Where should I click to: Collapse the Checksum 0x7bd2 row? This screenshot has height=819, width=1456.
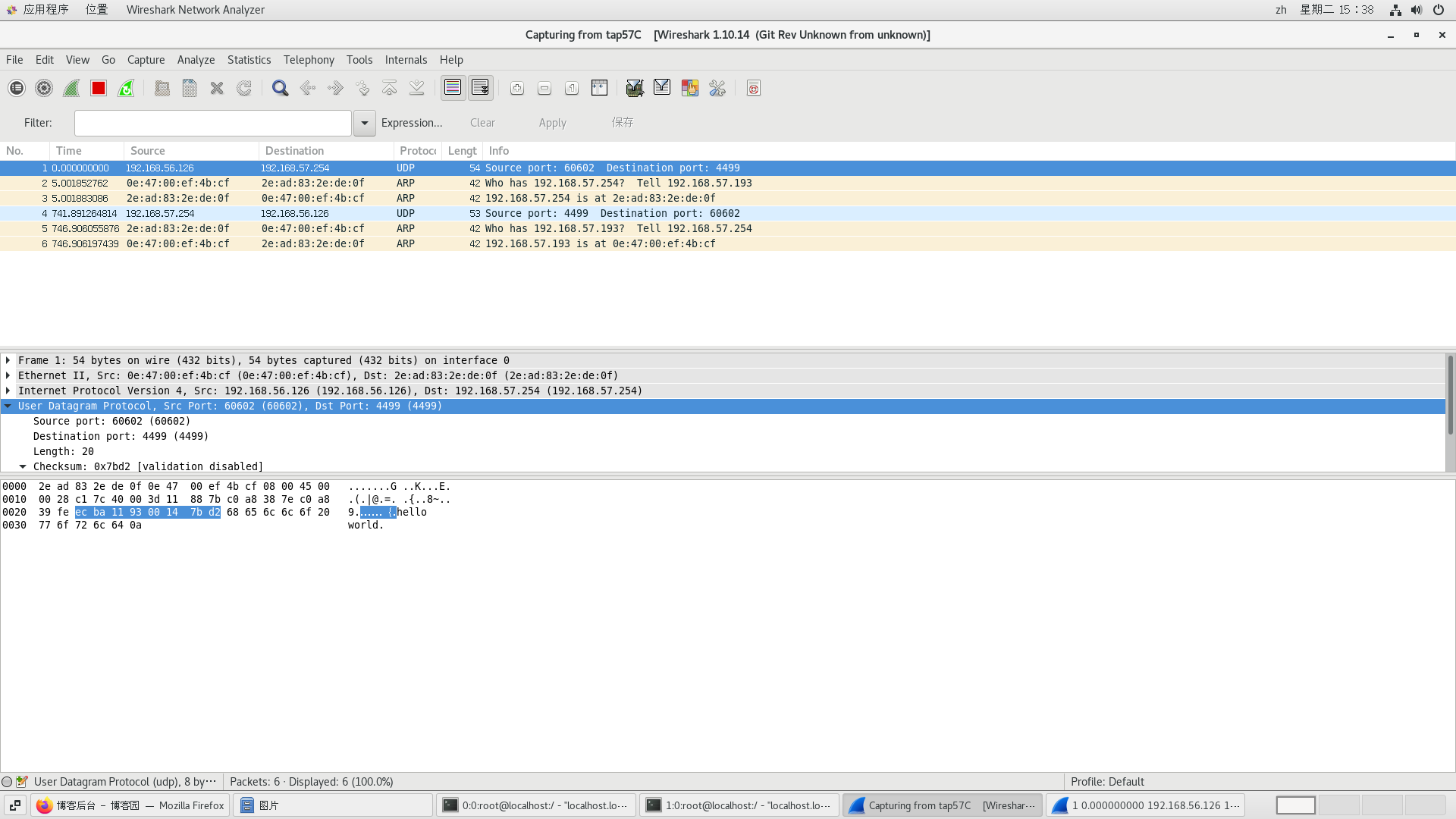(23, 466)
